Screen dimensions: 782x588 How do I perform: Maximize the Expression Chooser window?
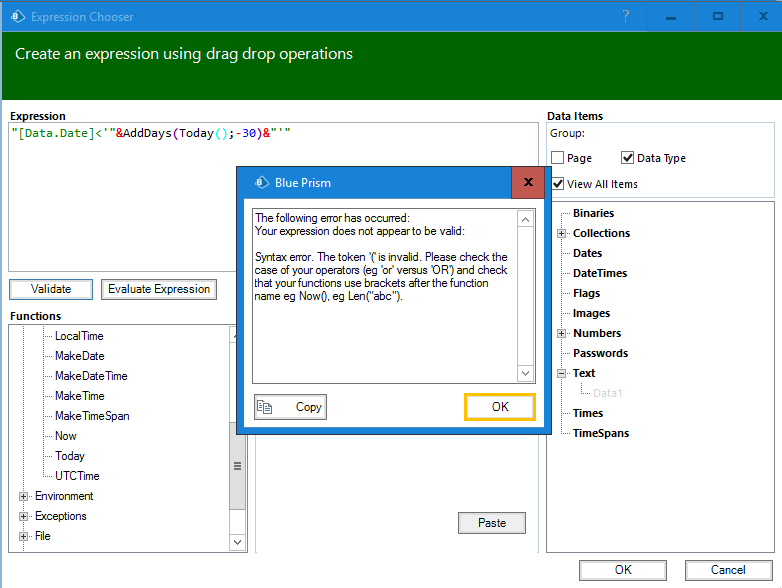[x=718, y=16]
